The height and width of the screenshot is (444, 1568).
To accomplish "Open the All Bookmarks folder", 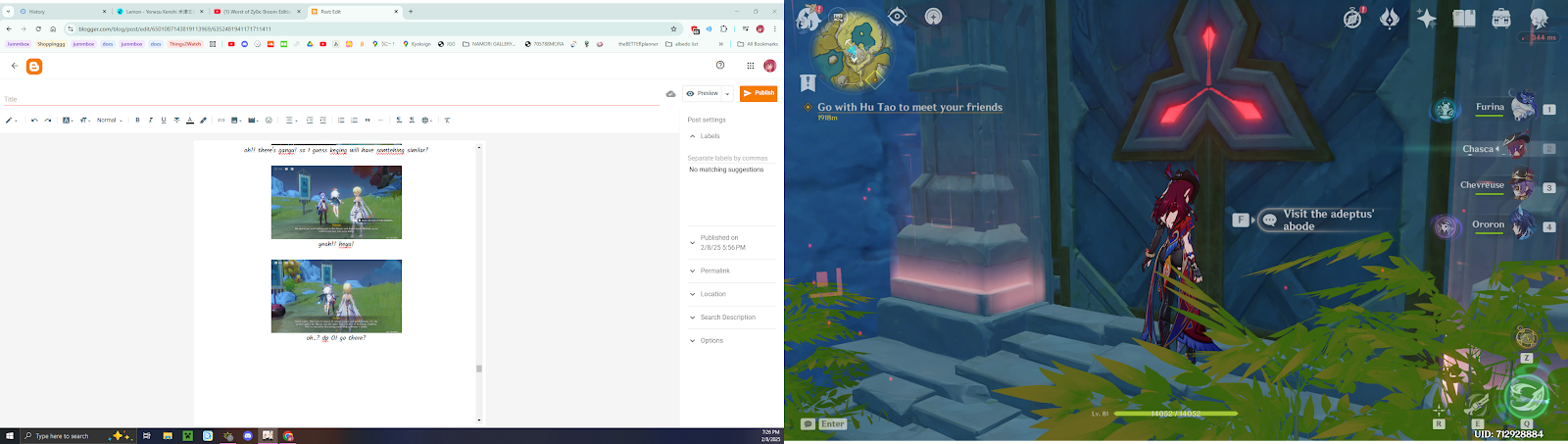I will (758, 44).
